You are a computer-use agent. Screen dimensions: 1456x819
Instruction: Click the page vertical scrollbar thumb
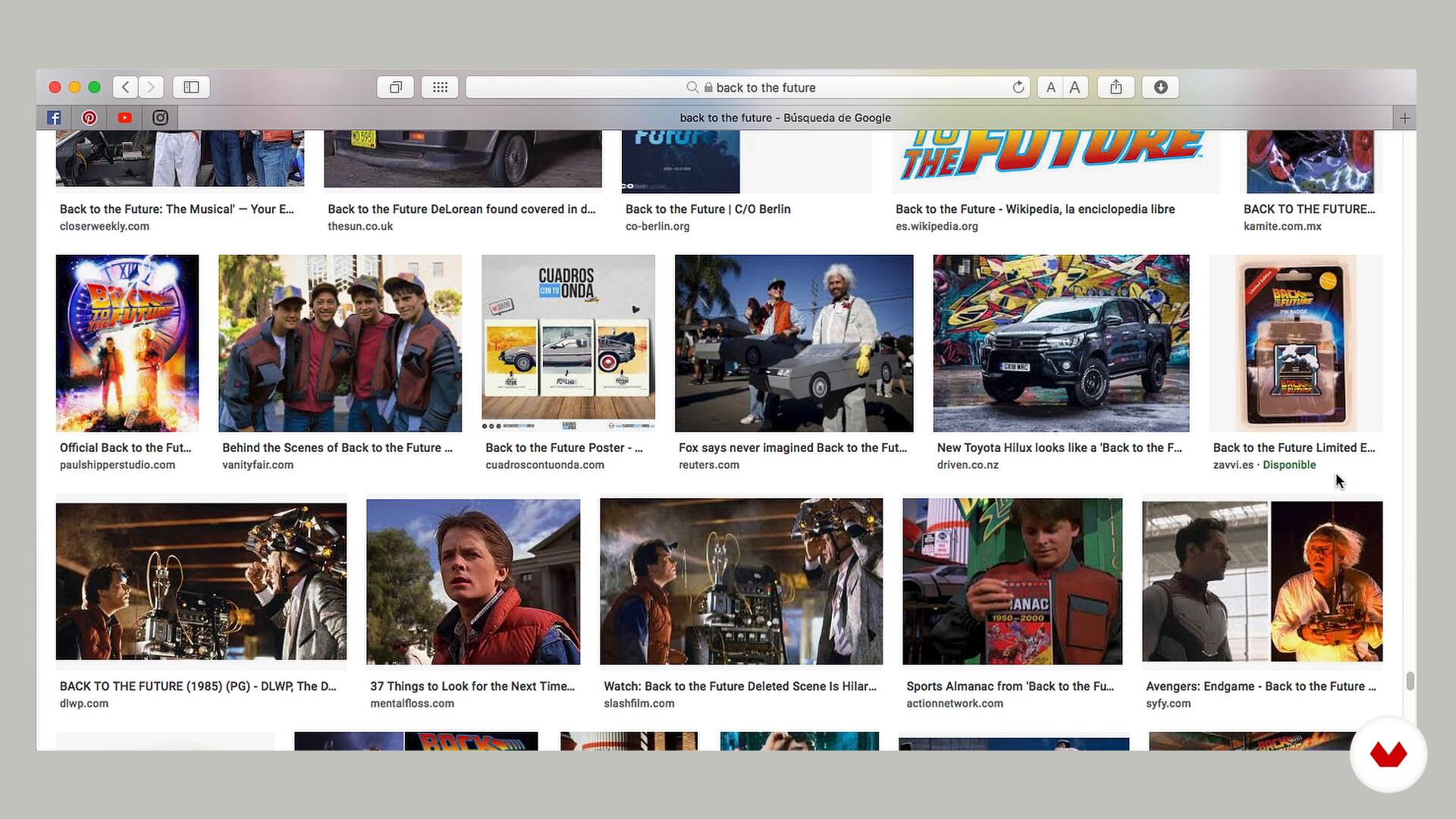(x=1410, y=681)
